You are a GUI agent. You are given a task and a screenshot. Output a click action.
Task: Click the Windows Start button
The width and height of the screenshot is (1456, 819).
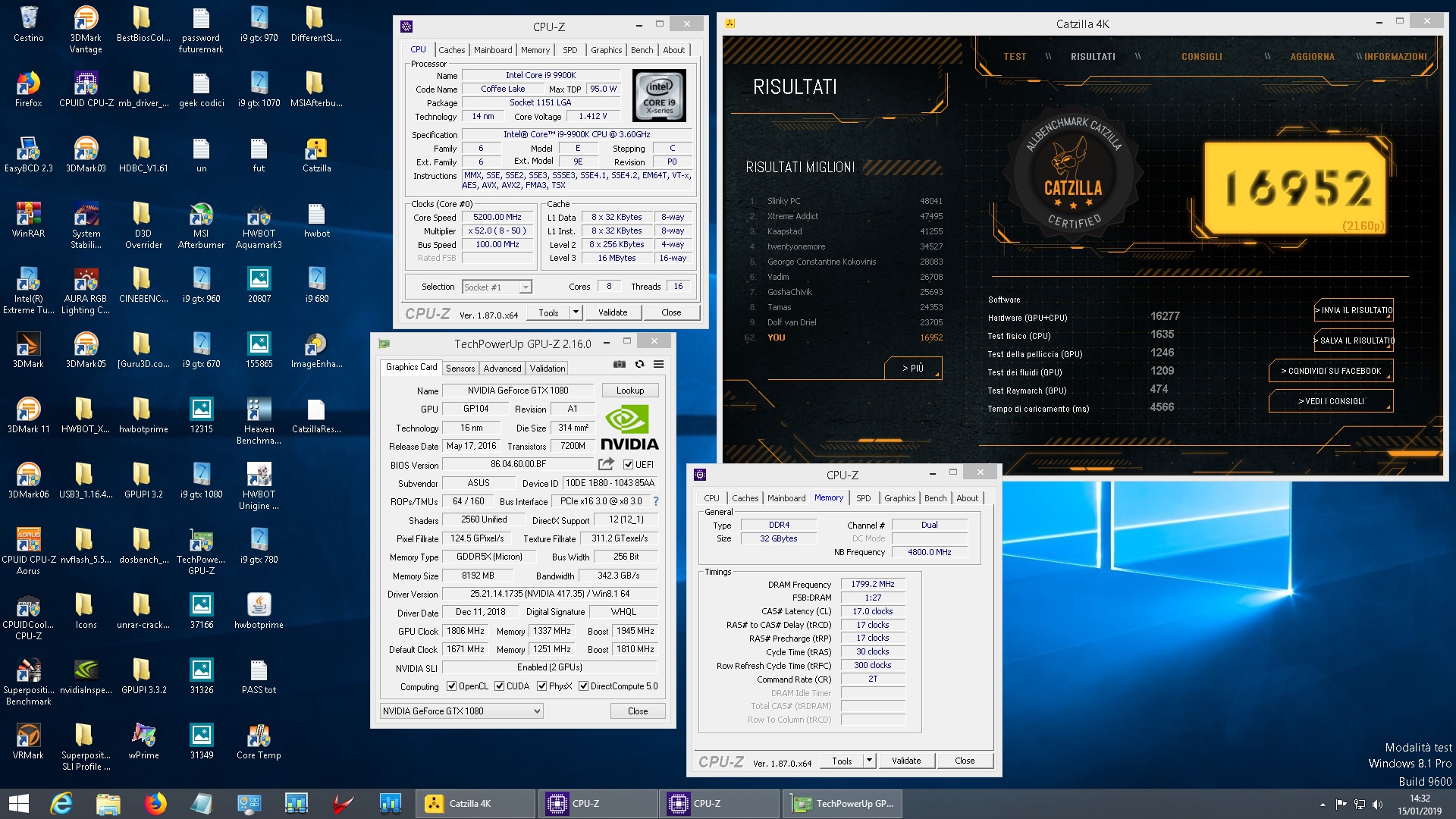click(x=18, y=804)
